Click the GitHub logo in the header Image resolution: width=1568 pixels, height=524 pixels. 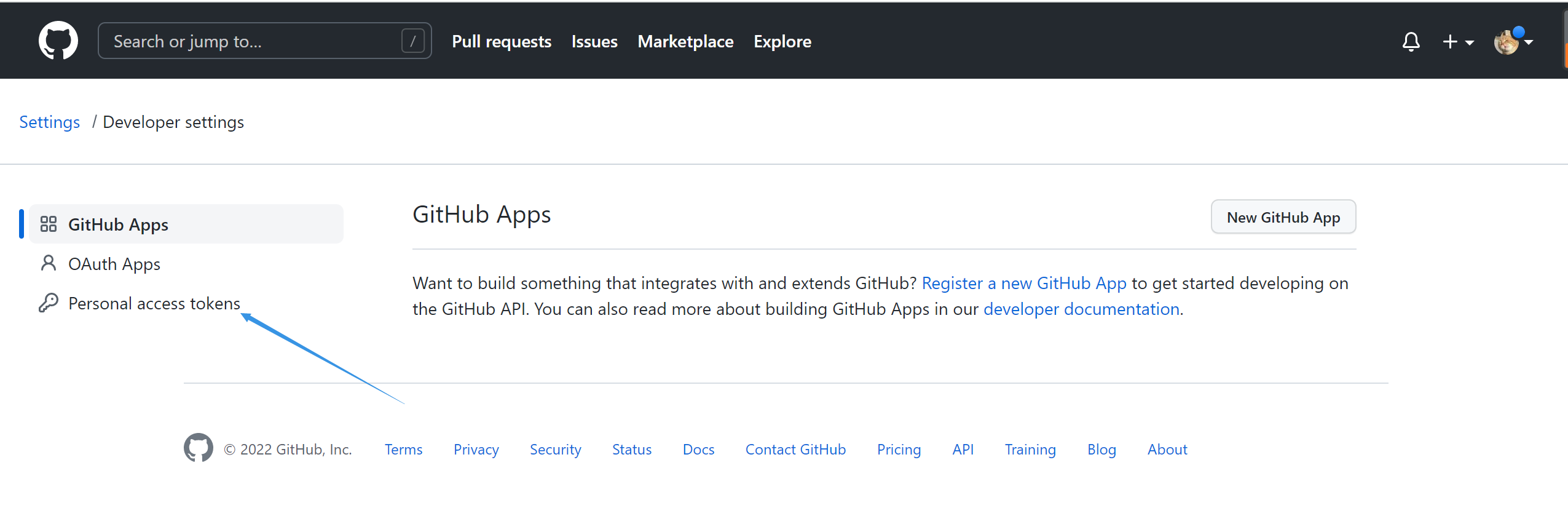pyautogui.click(x=58, y=41)
